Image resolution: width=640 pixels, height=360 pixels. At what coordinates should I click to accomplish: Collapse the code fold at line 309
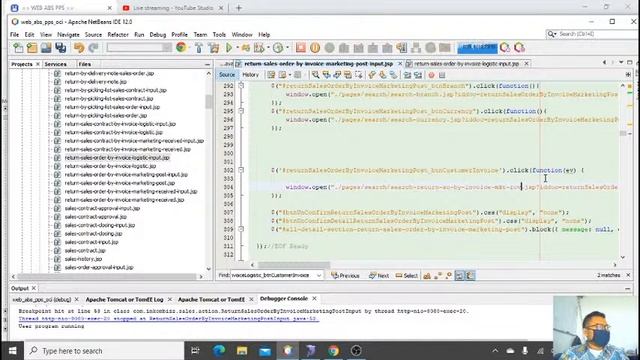[241, 229]
